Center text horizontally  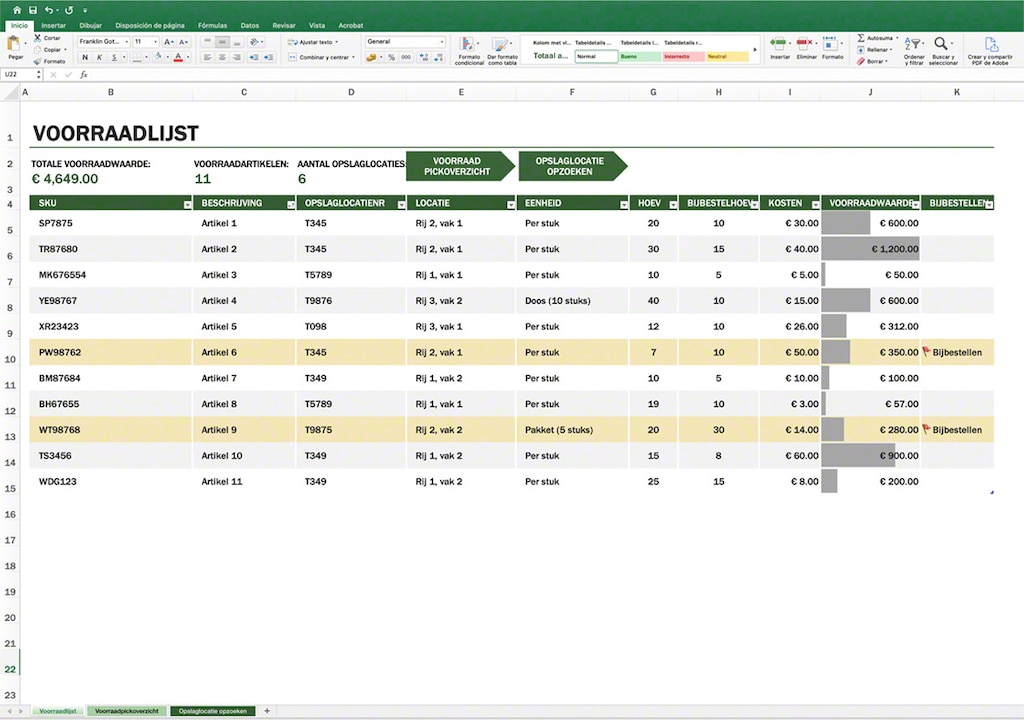coord(222,57)
